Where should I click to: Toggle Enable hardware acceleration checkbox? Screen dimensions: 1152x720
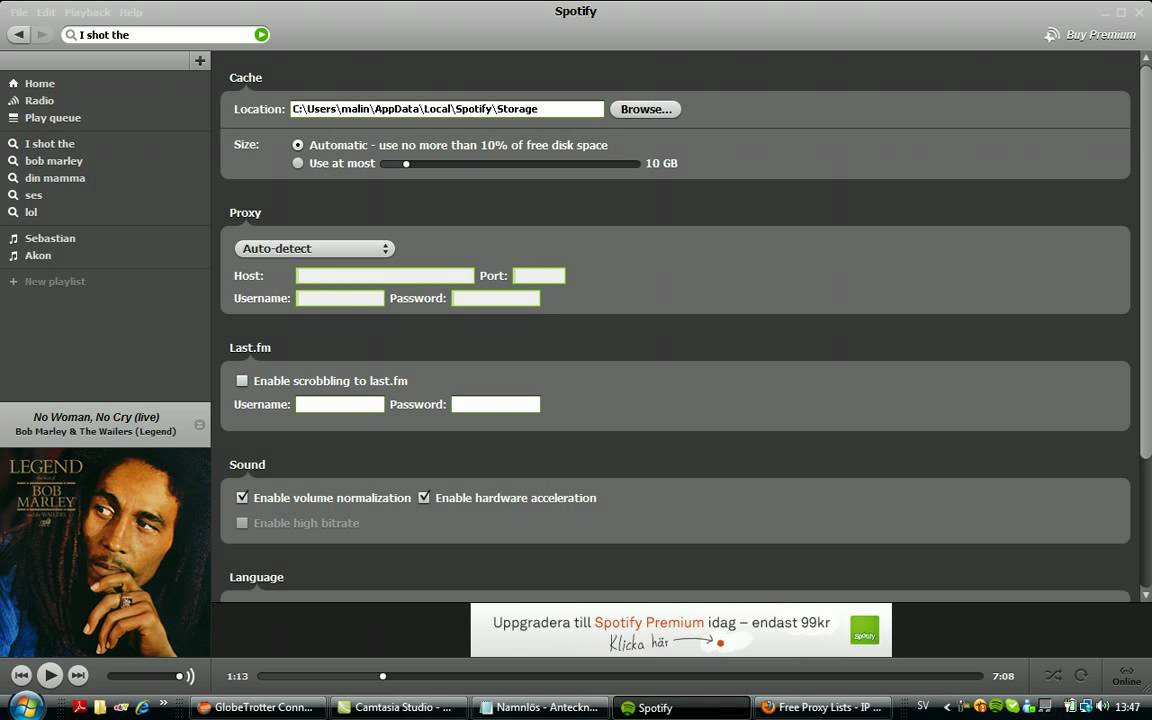(x=424, y=497)
